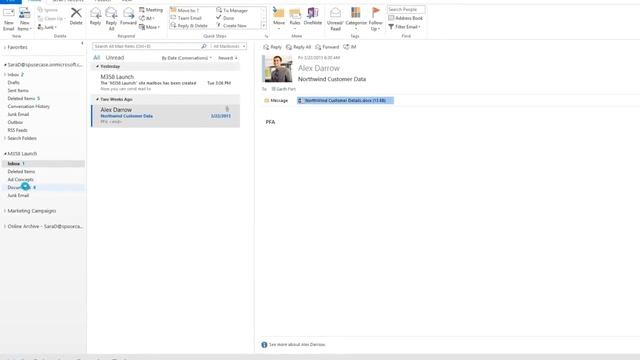Create a New Email from the ribbon
640x360 pixels.
9,19
